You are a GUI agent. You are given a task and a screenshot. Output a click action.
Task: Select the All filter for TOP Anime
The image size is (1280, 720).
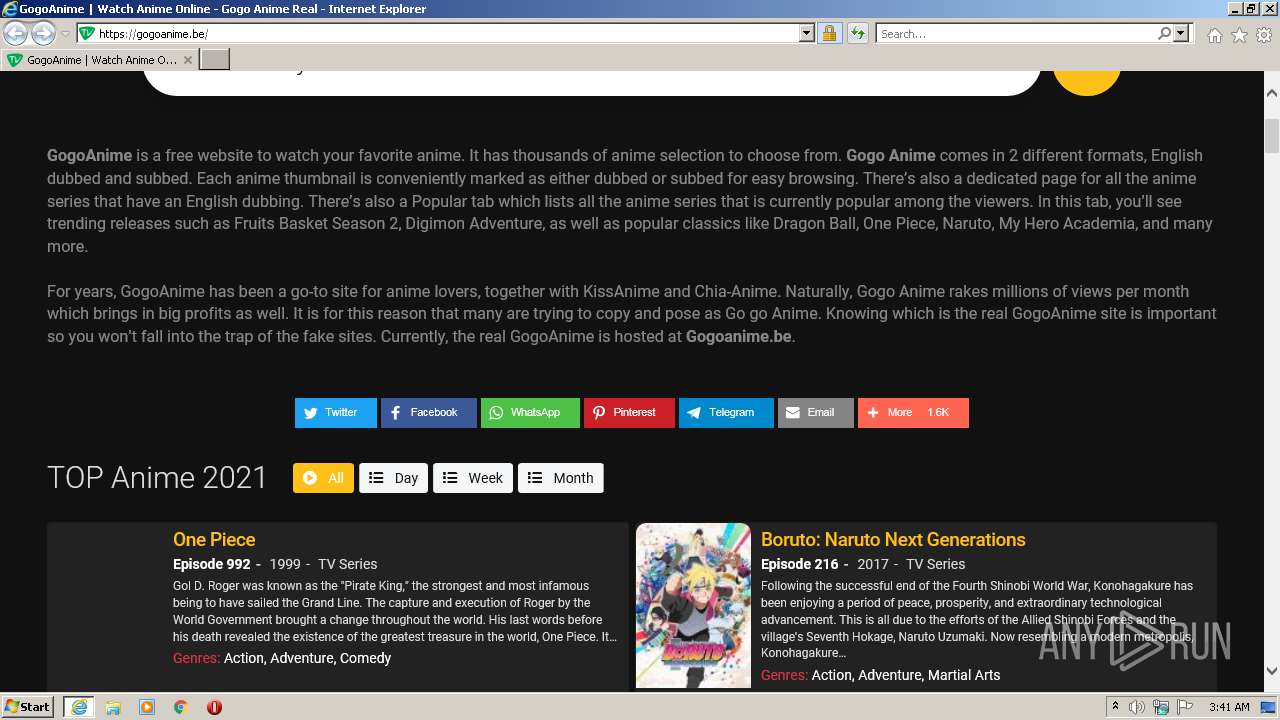(x=323, y=478)
